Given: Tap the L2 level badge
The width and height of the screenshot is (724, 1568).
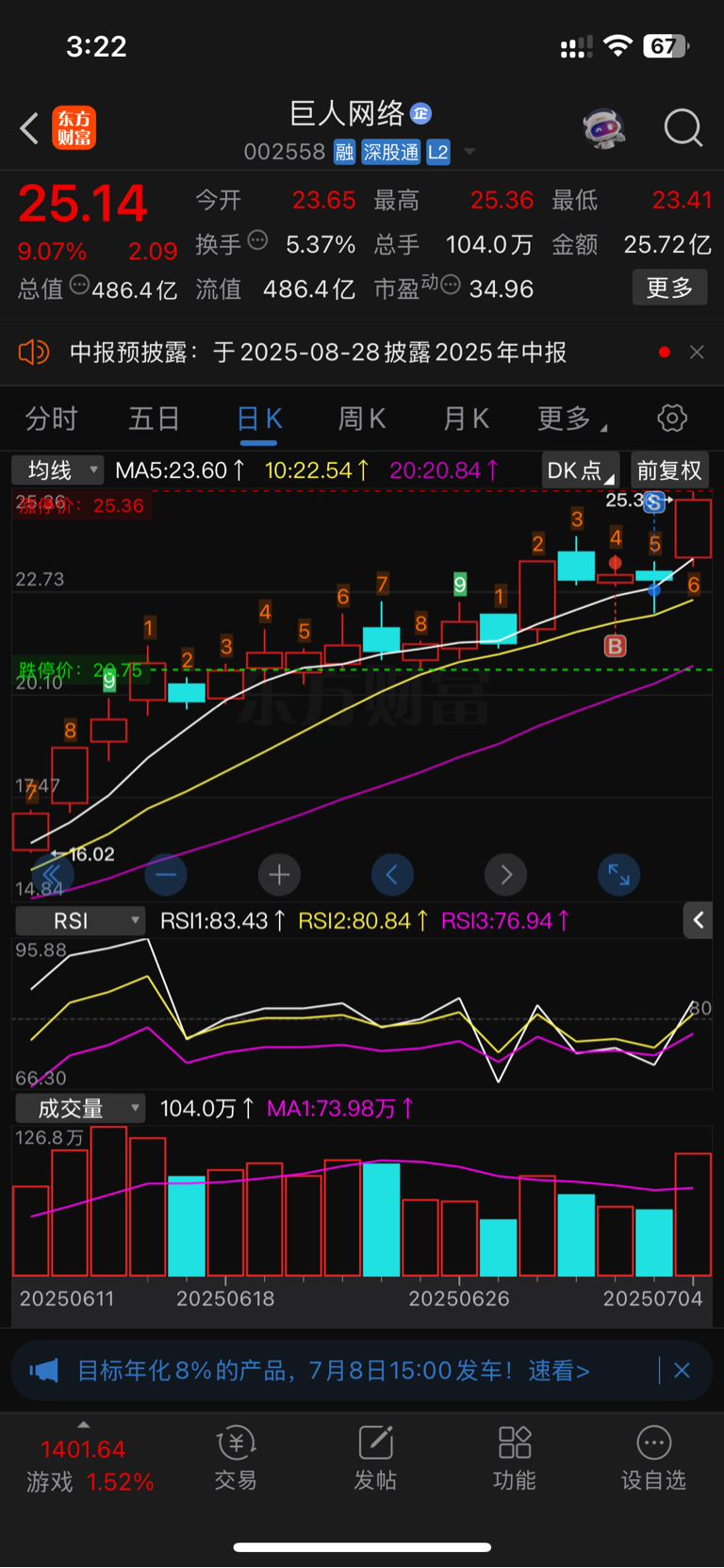Looking at the screenshot, I should (438, 152).
